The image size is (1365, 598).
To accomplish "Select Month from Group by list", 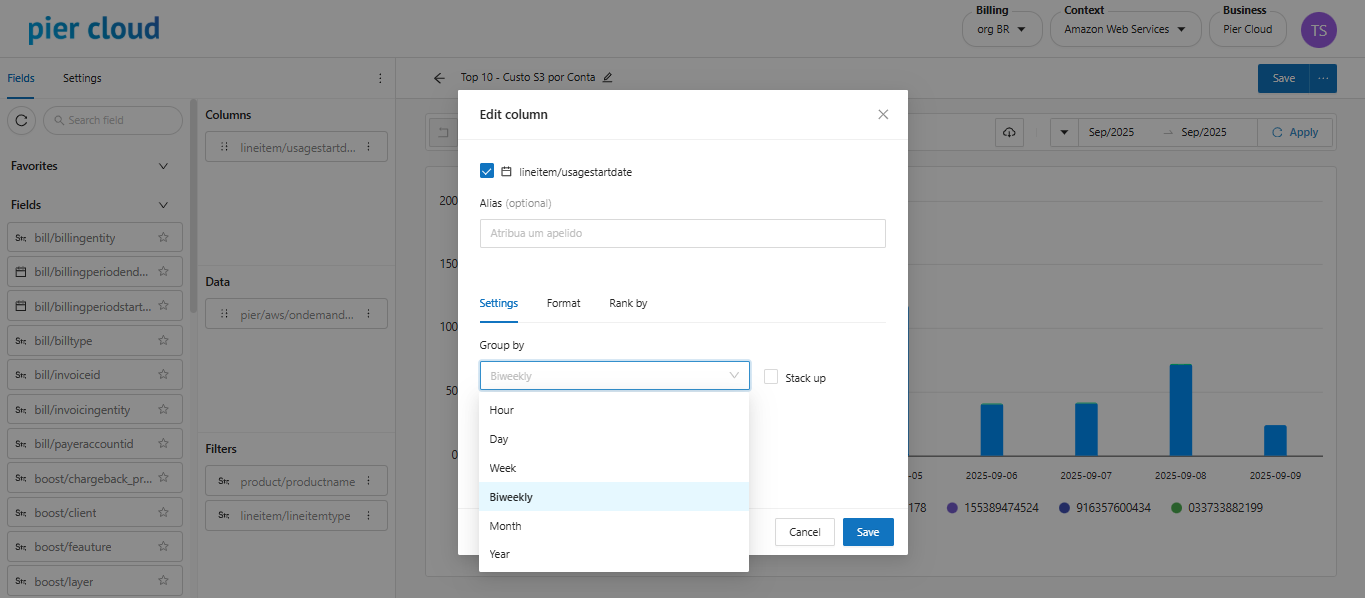I will tap(505, 526).
